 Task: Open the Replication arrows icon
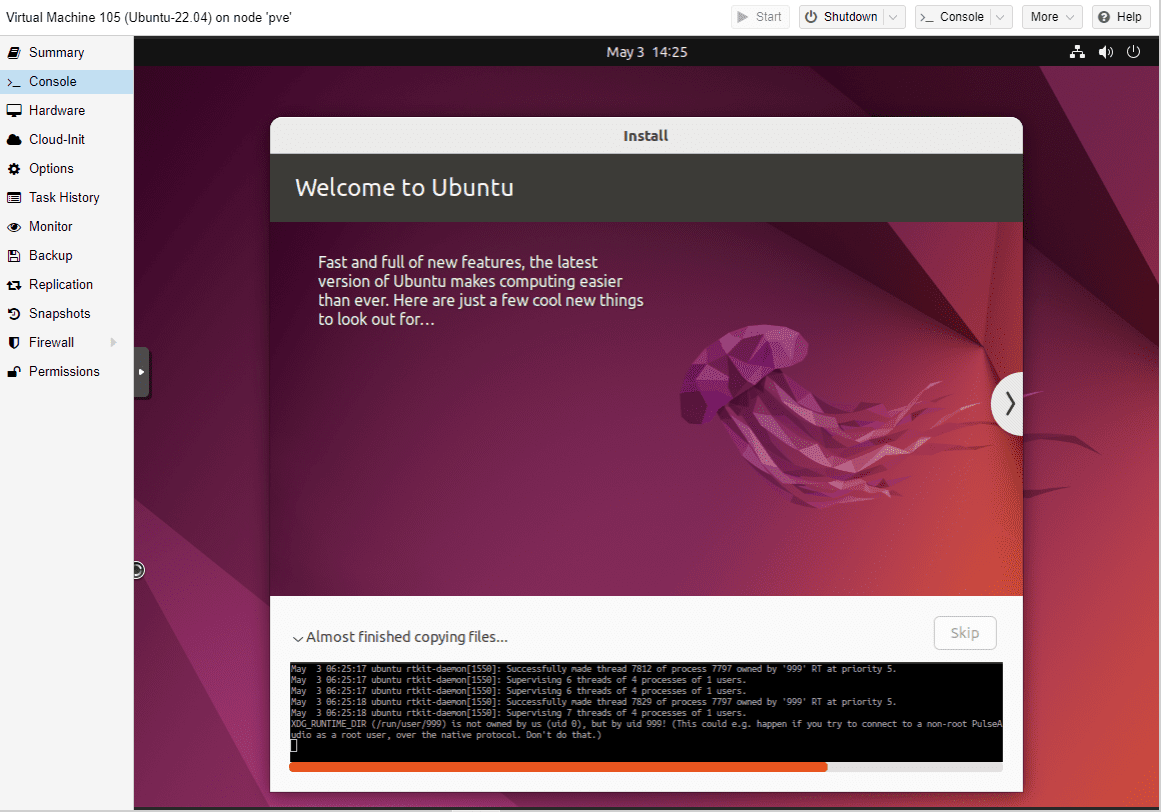13,284
